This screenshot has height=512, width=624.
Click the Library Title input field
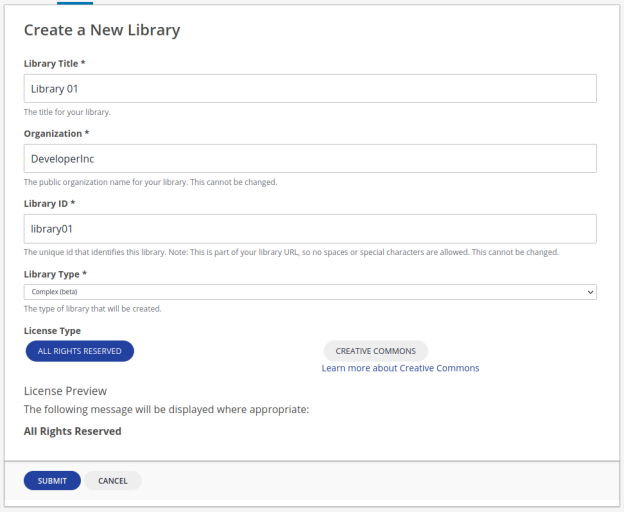click(310, 88)
